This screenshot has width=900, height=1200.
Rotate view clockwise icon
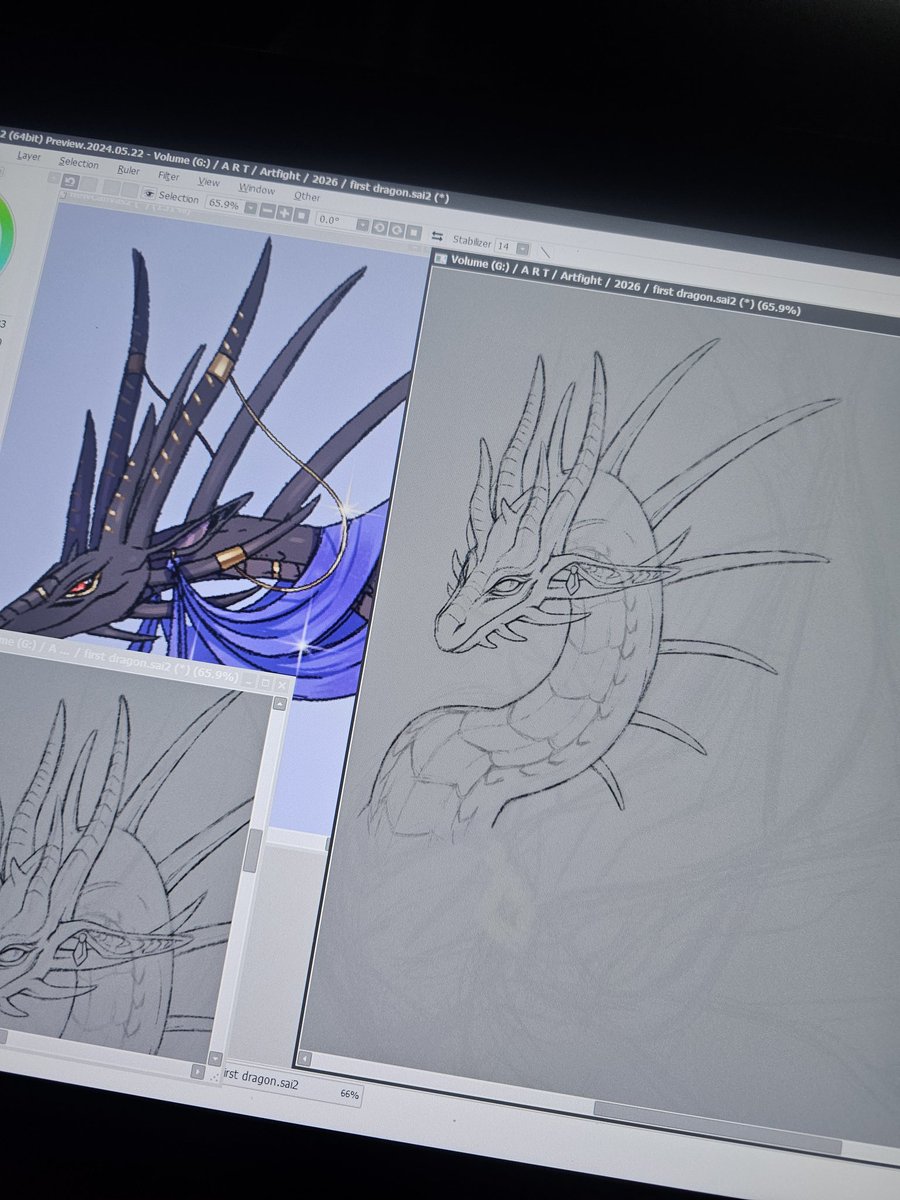click(x=396, y=230)
